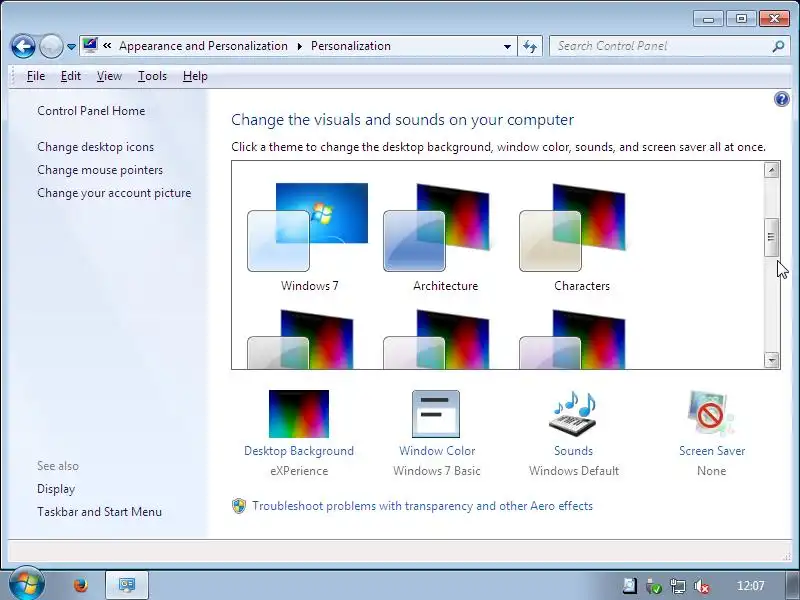Click the 12:07 taskbar clock
This screenshot has width=800, height=600.
click(x=751, y=586)
